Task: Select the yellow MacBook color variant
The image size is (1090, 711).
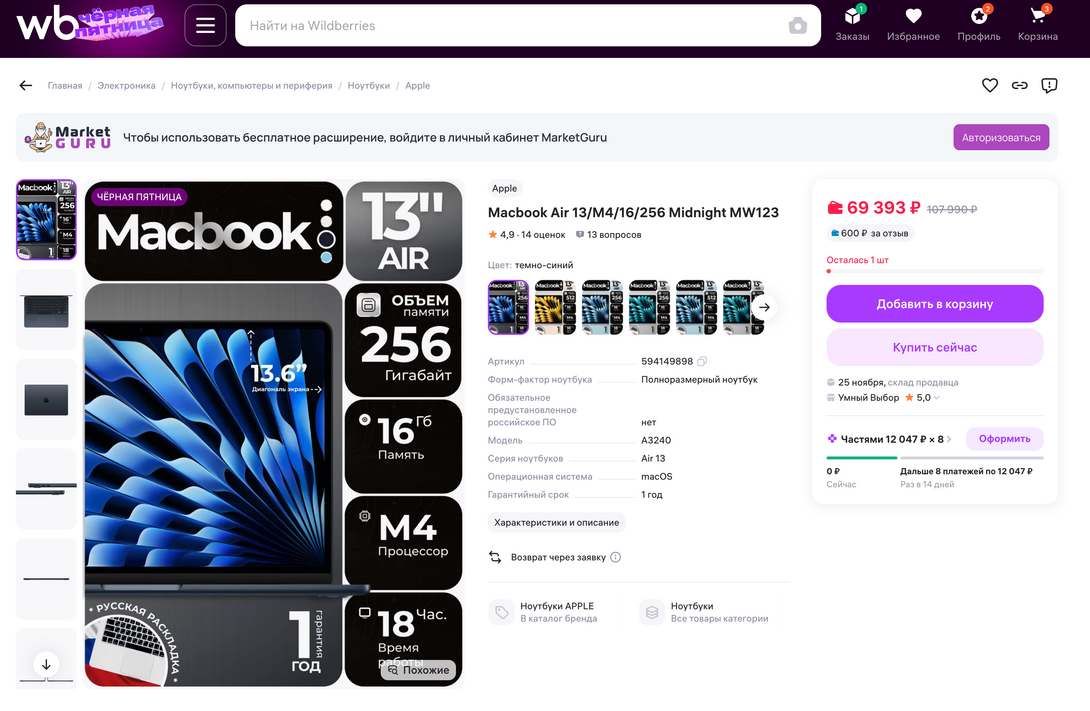Action: click(555, 307)
